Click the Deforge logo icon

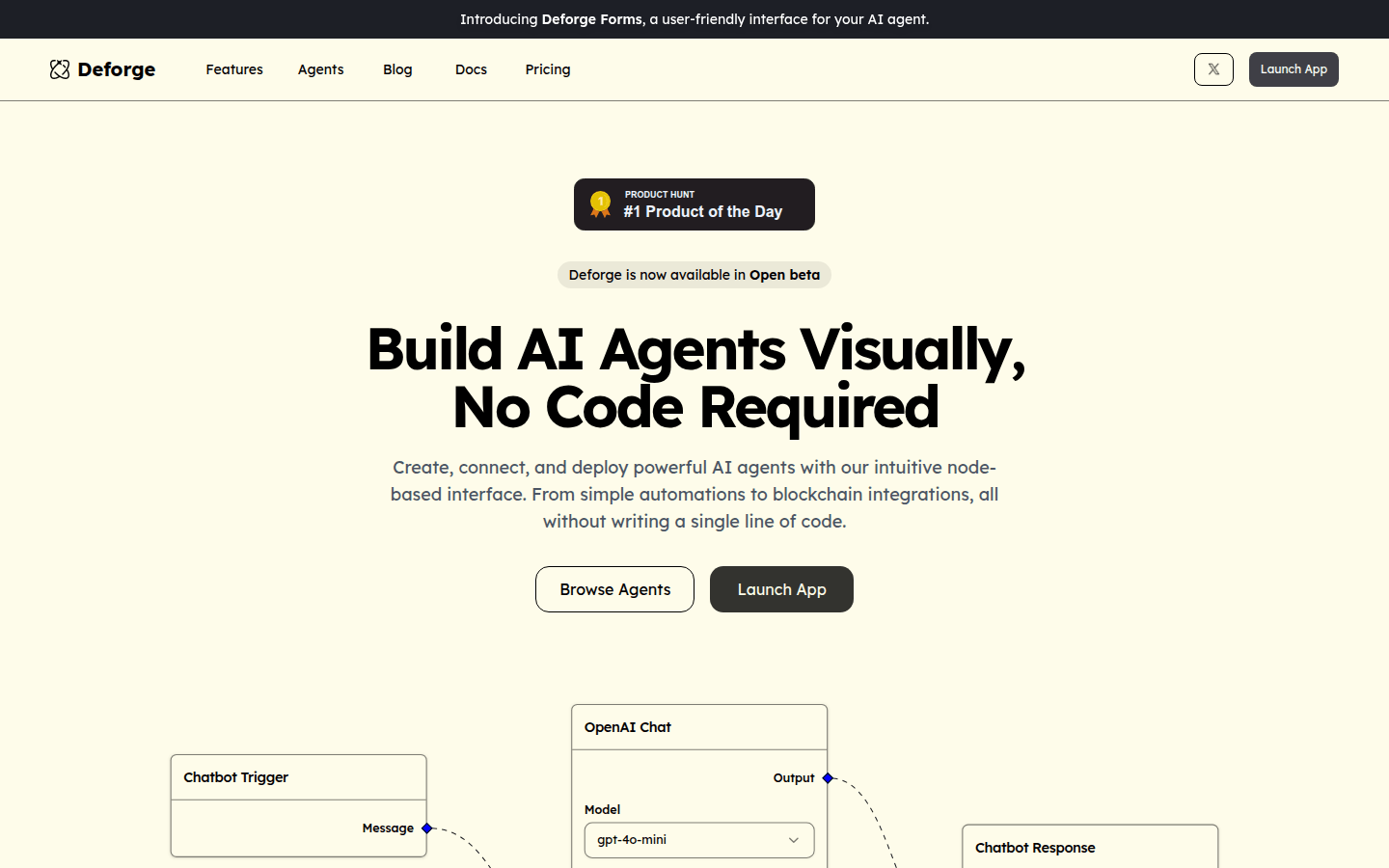tap(60, 69)
